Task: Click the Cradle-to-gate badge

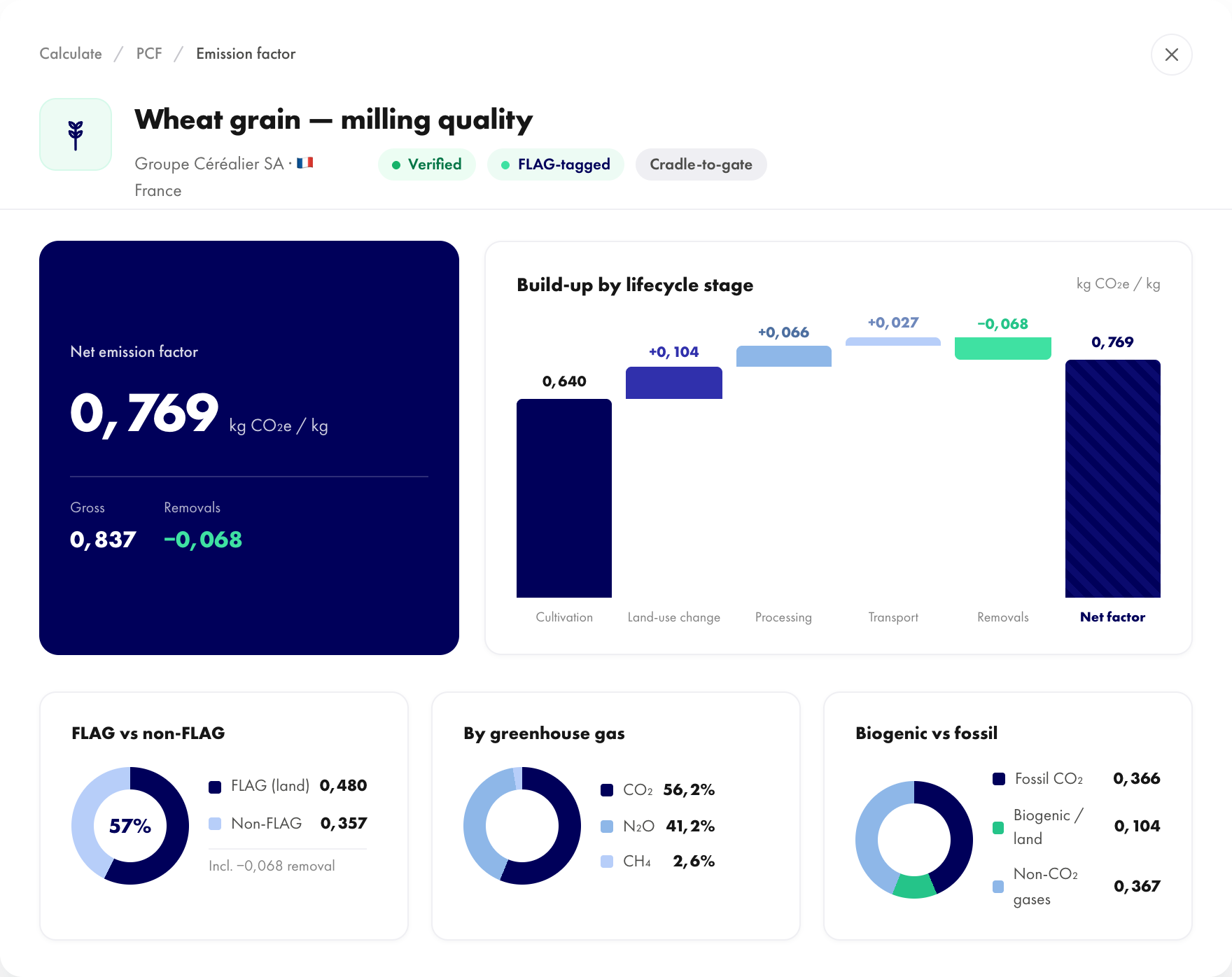Action: [701, 164]
